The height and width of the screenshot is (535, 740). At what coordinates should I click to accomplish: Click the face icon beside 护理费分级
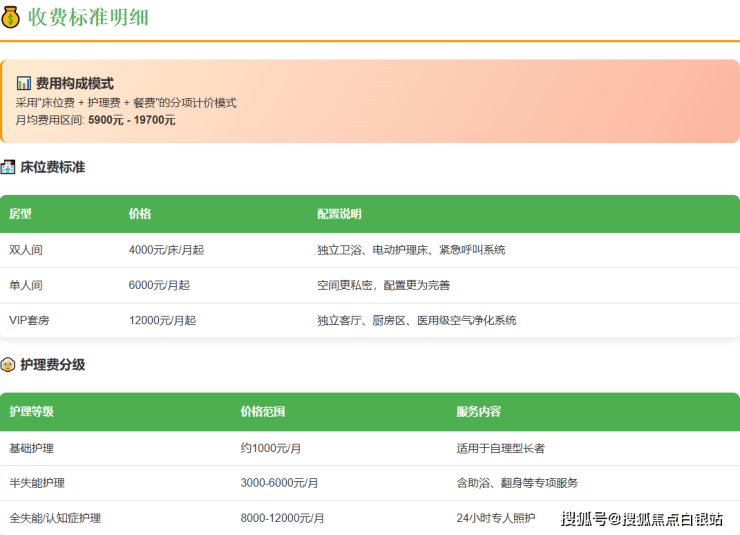(8, 365)
